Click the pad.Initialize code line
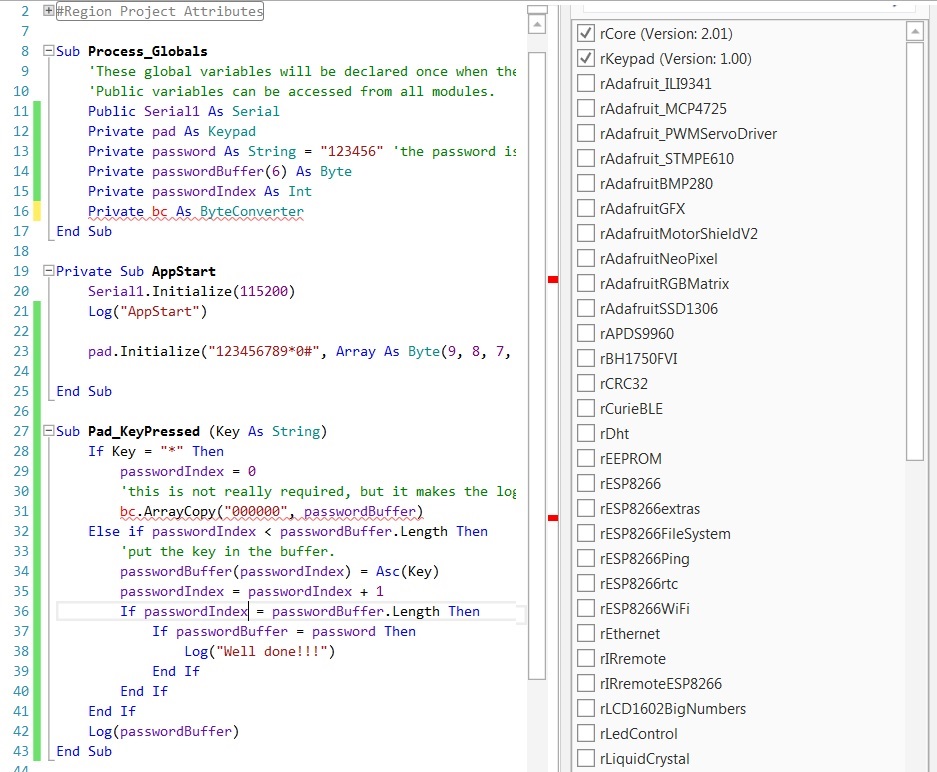The height and width of the screenshot is (772, 937). click(x=299, y=351)
